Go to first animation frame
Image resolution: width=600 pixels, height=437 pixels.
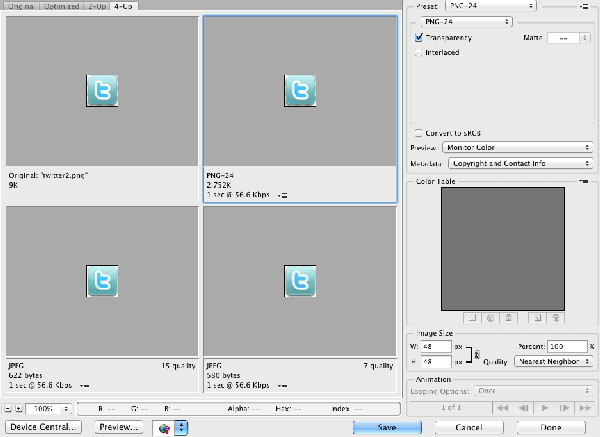click(x=502, y=408)
